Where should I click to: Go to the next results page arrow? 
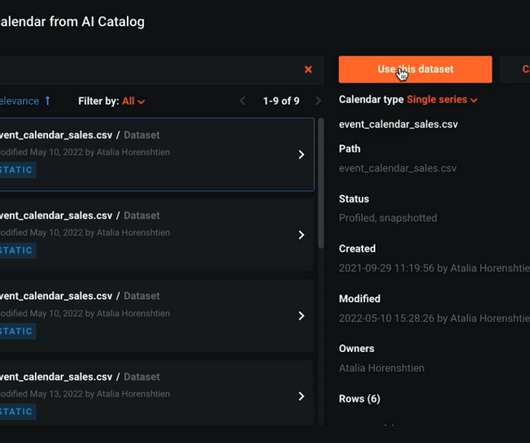[318, 101]
